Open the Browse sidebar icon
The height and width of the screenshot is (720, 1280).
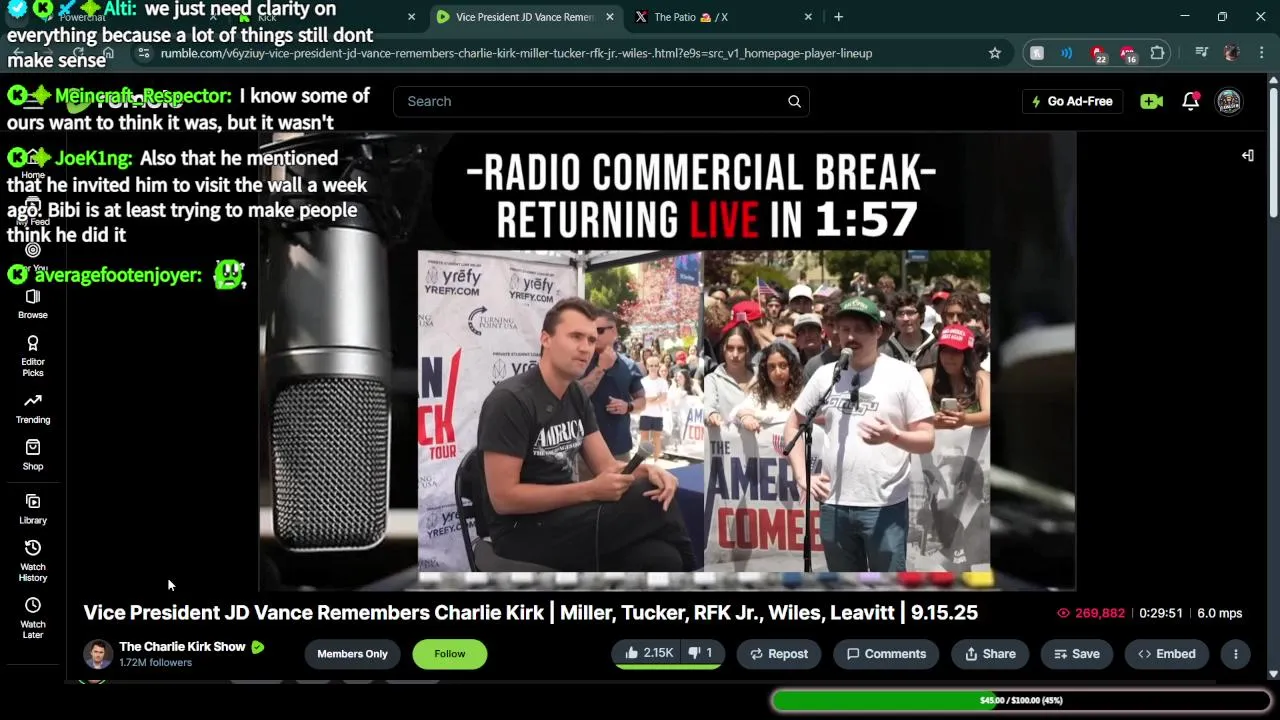click(x=33, y=304)
